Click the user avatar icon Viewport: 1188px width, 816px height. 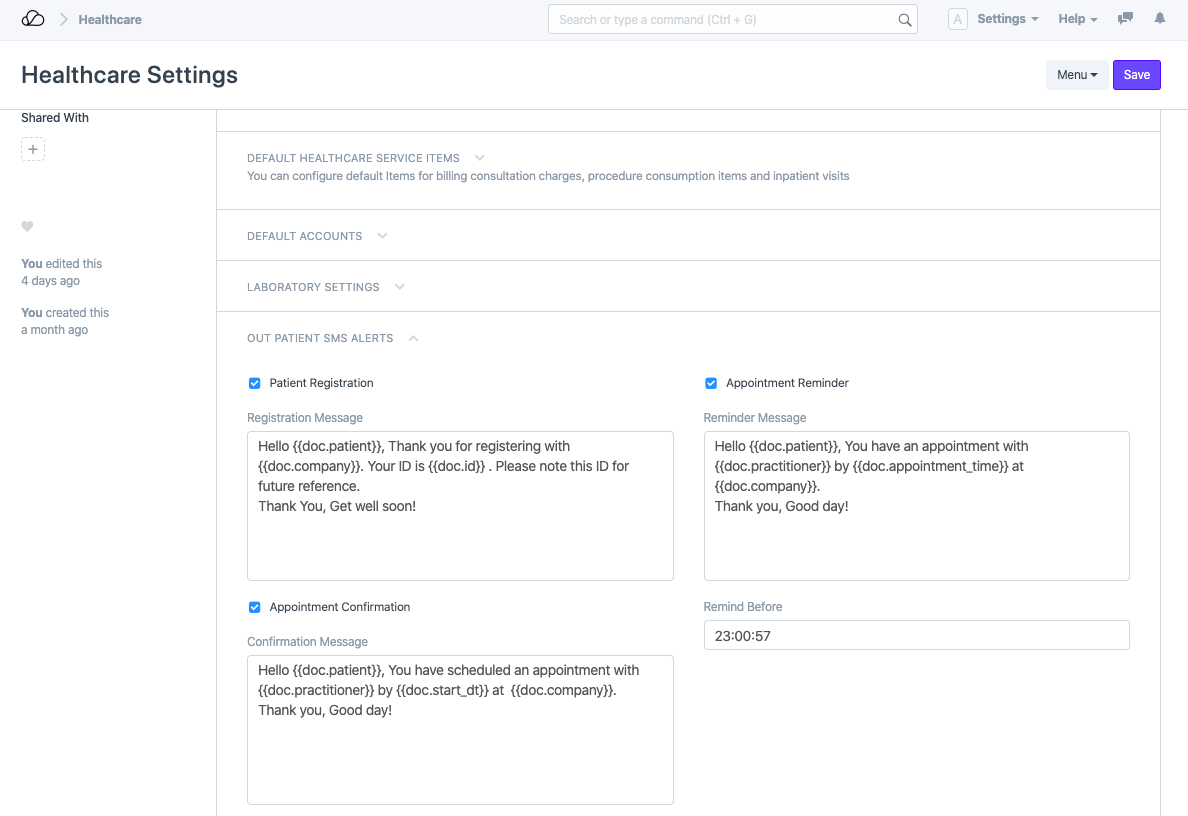click(x=957, y=19)
